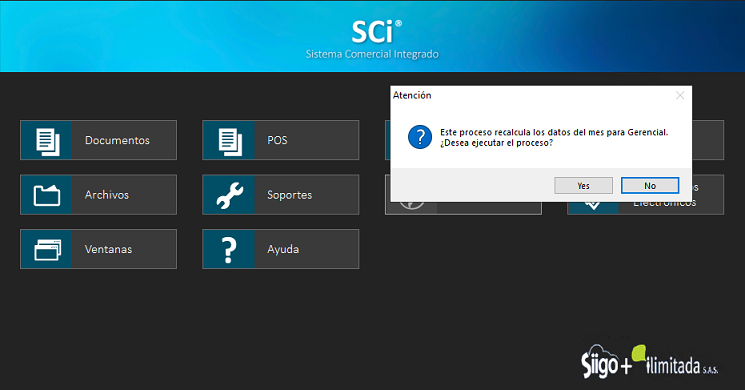Open the Archivos menu tile
The width and height of the screenshot is (745, 390).
tap(98, 195)
